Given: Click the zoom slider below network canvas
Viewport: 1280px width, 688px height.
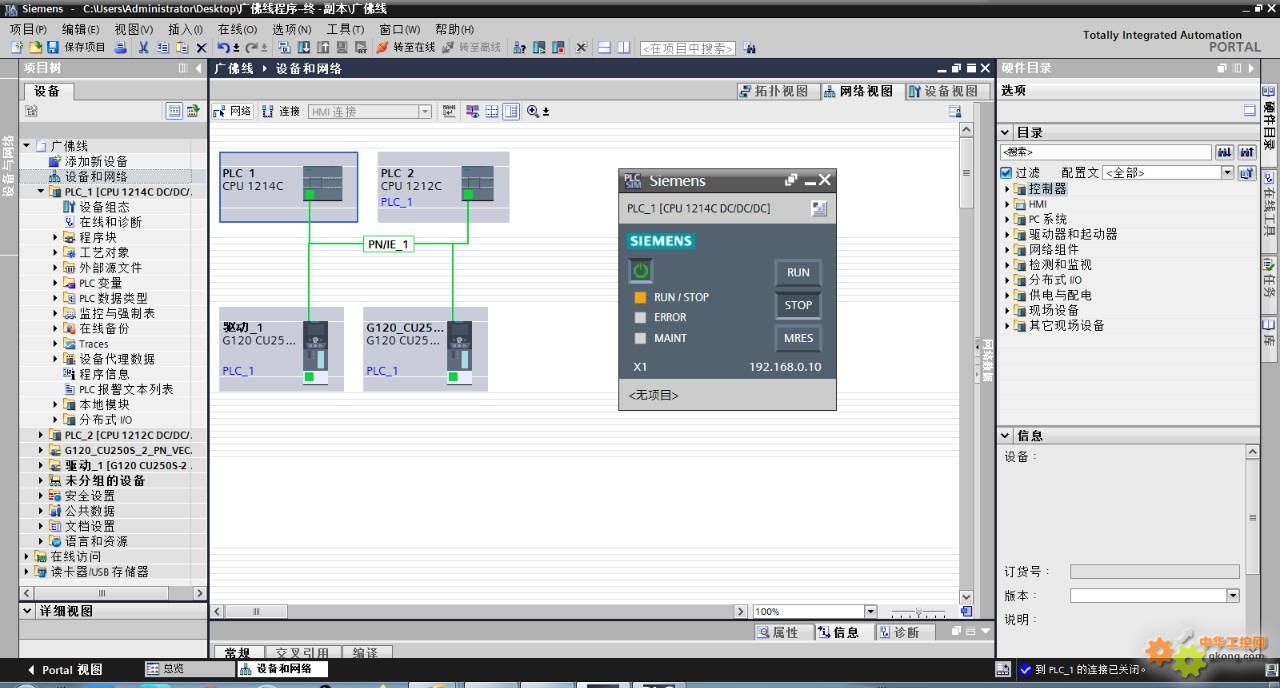Looking at the screenshot, I should point(917,612).
